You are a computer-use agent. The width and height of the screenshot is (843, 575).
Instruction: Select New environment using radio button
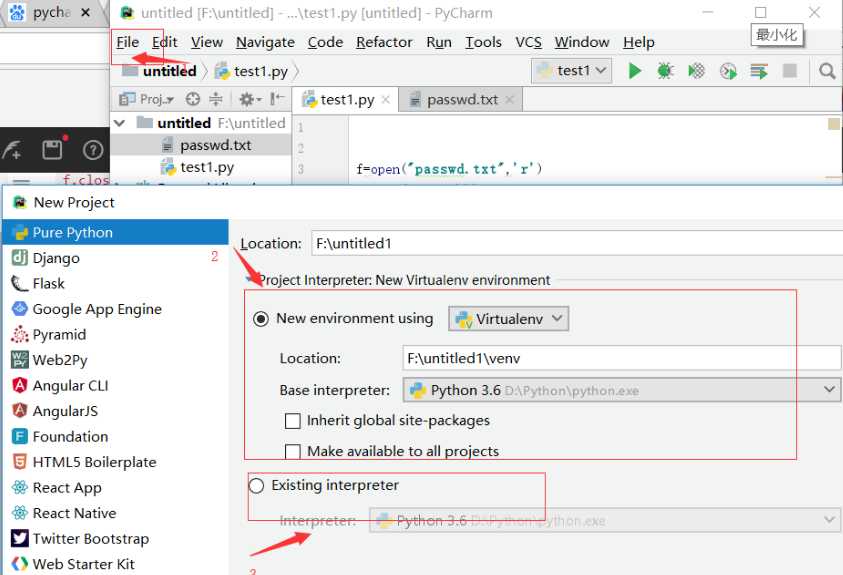pos(261,319)
